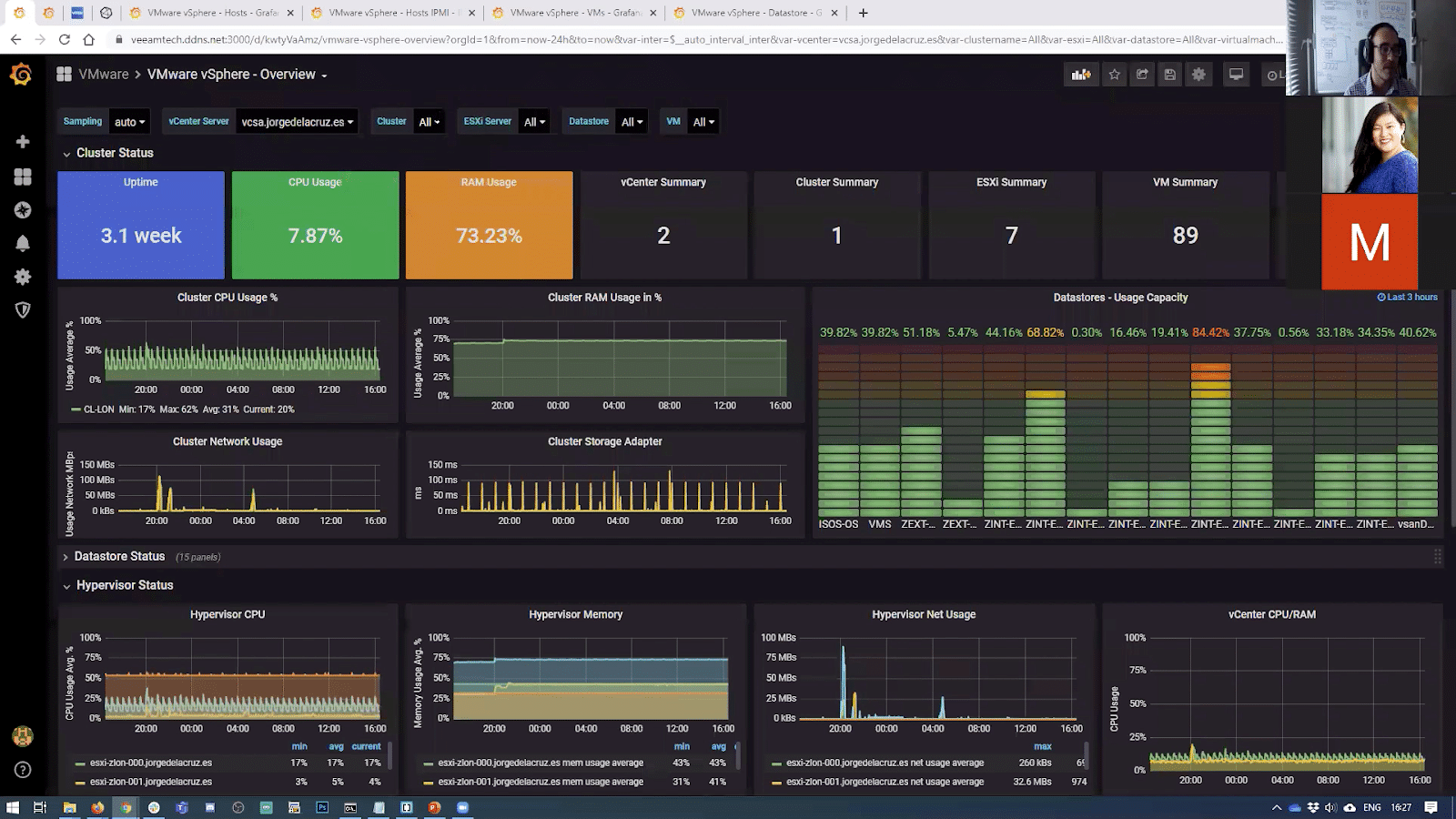This screenshot has width=1456, height=819.
Task: Open the Dashboards panel from the sidebar
Action: [22, 177]
